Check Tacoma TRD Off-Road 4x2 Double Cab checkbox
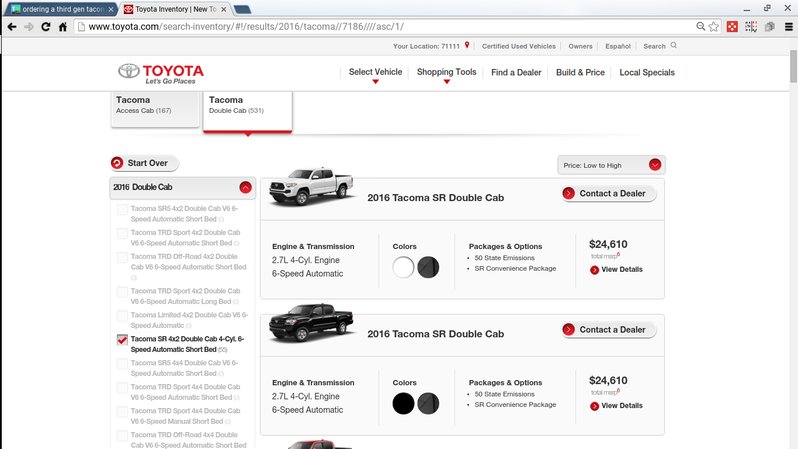The width and height of the screenshot is (798, 449). pyautogui.click(x=122, y=257)
